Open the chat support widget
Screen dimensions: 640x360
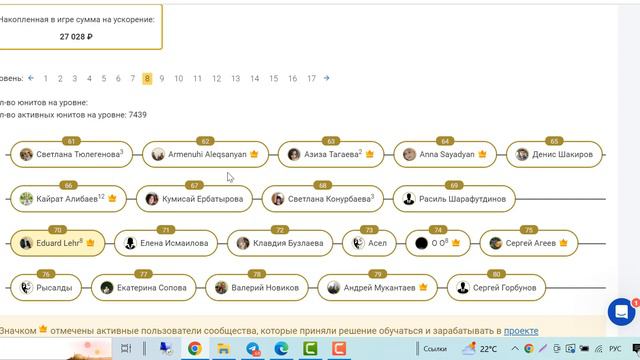621,312
